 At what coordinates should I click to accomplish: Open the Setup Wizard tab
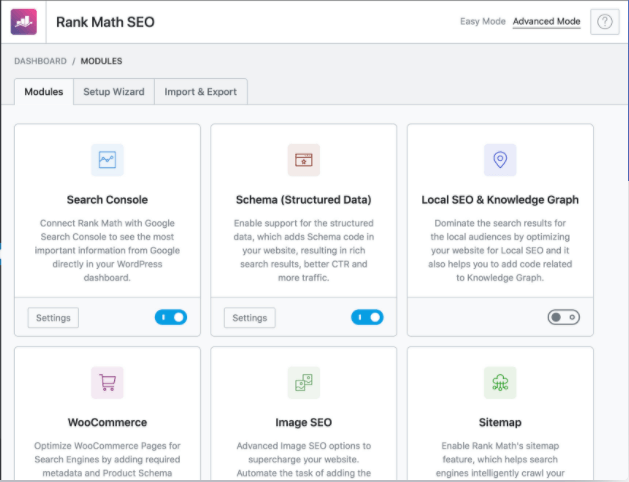tap(114, 92)
